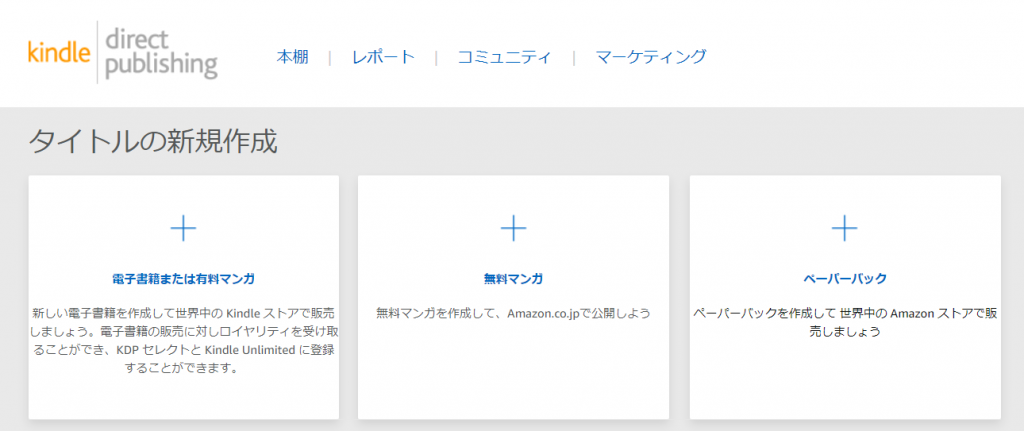Select the ペーパーバック link
Image resolution: width=1024 pixels, height=431 pixels.
(x=845, y=279)
